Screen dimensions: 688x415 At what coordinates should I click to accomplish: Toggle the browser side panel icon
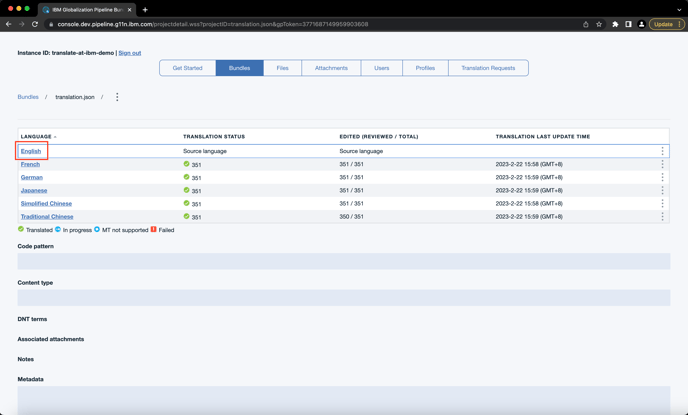click(628, 24)
